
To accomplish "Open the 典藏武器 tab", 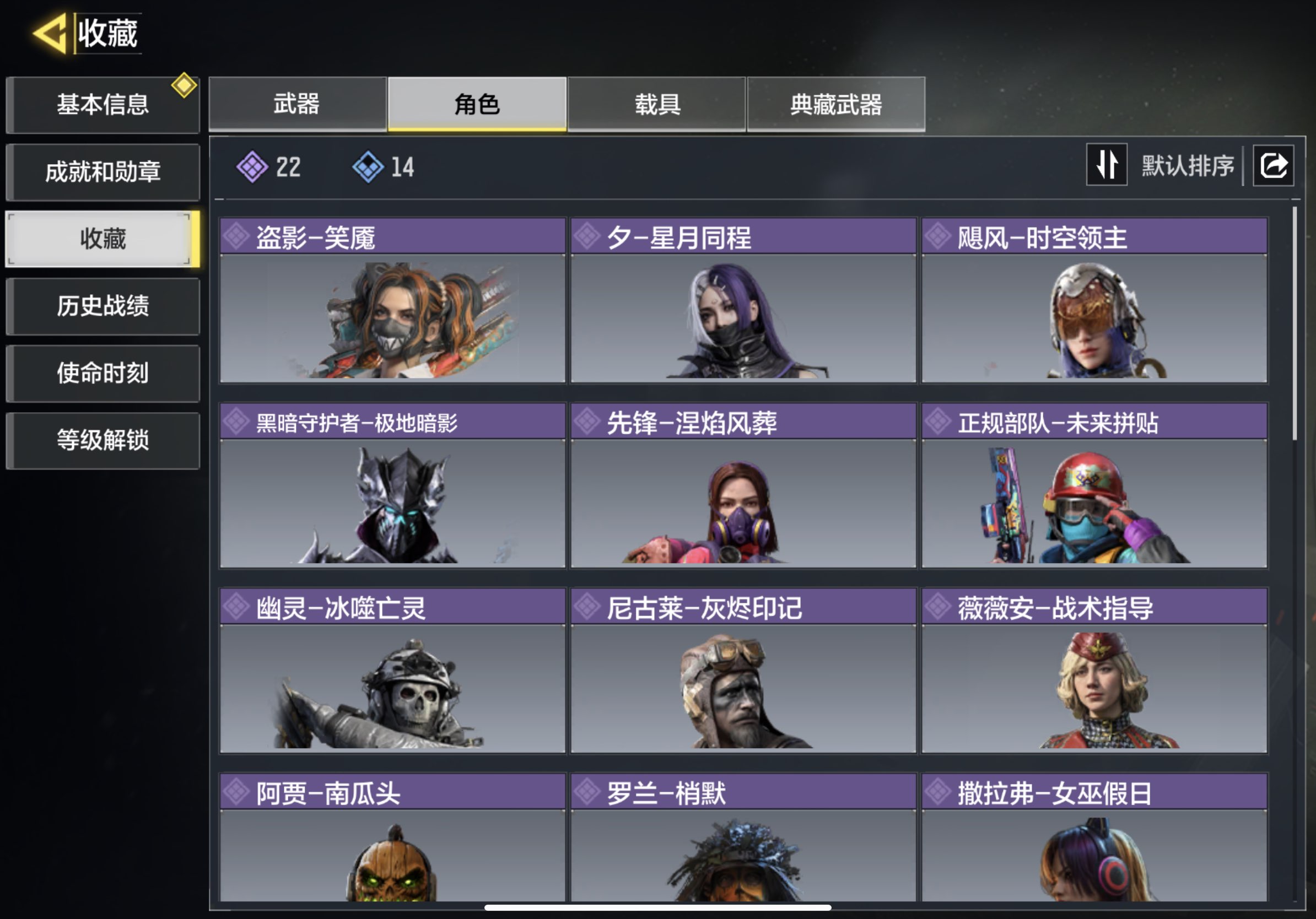I will pyautogui.click(x=835, y=104).
